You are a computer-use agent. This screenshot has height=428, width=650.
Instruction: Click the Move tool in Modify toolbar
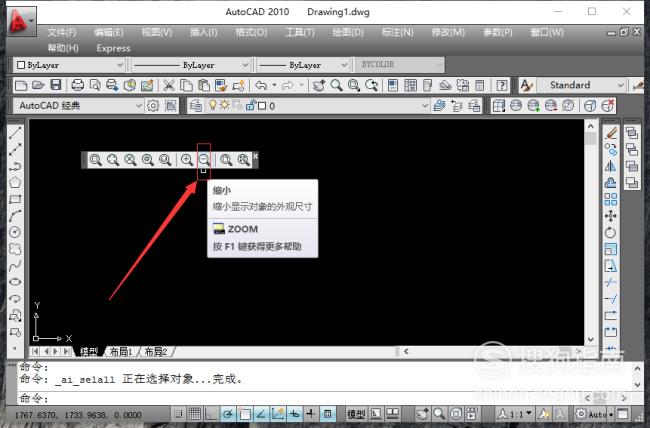[x=611, y=216]
